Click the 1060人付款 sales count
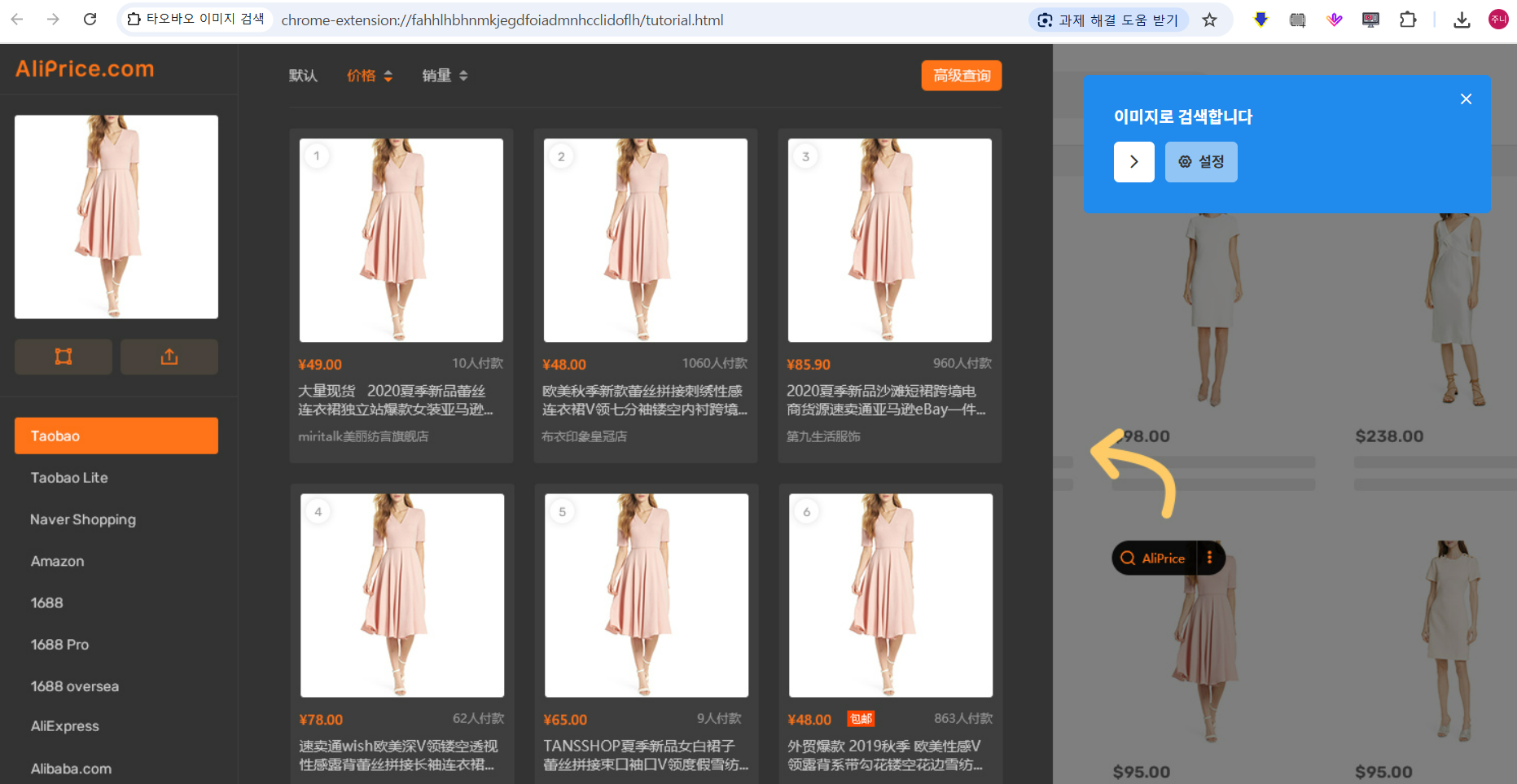Screen dimensions: 1517x784 tap(715, 363)
